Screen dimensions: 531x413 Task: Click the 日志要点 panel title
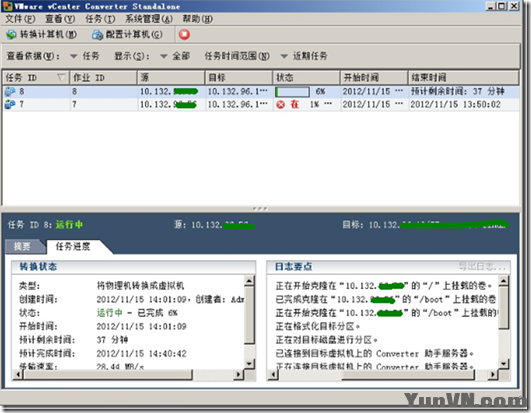tap(293, 266)
